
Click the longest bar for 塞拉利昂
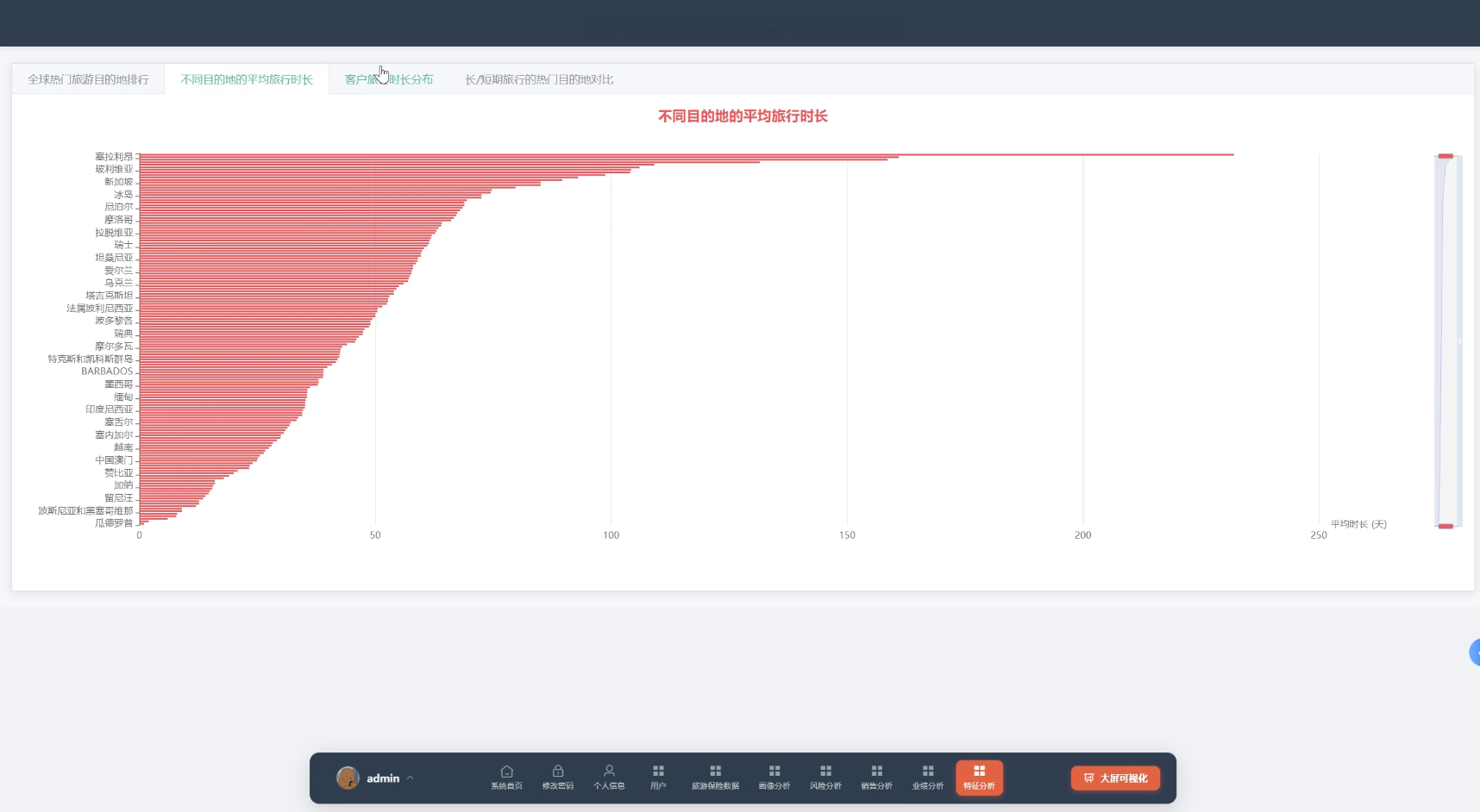[687, 154]
